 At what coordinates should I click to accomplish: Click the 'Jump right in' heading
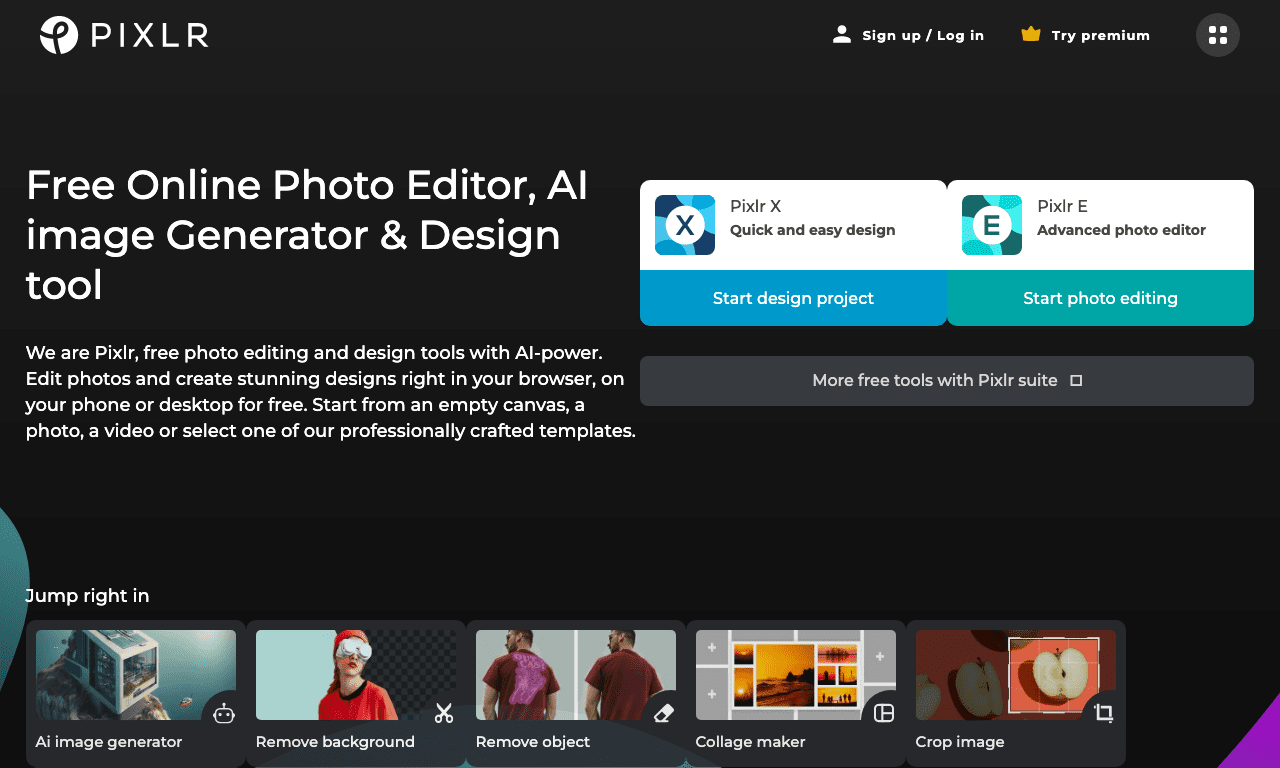pyautogui.click(x=87, y=596)
